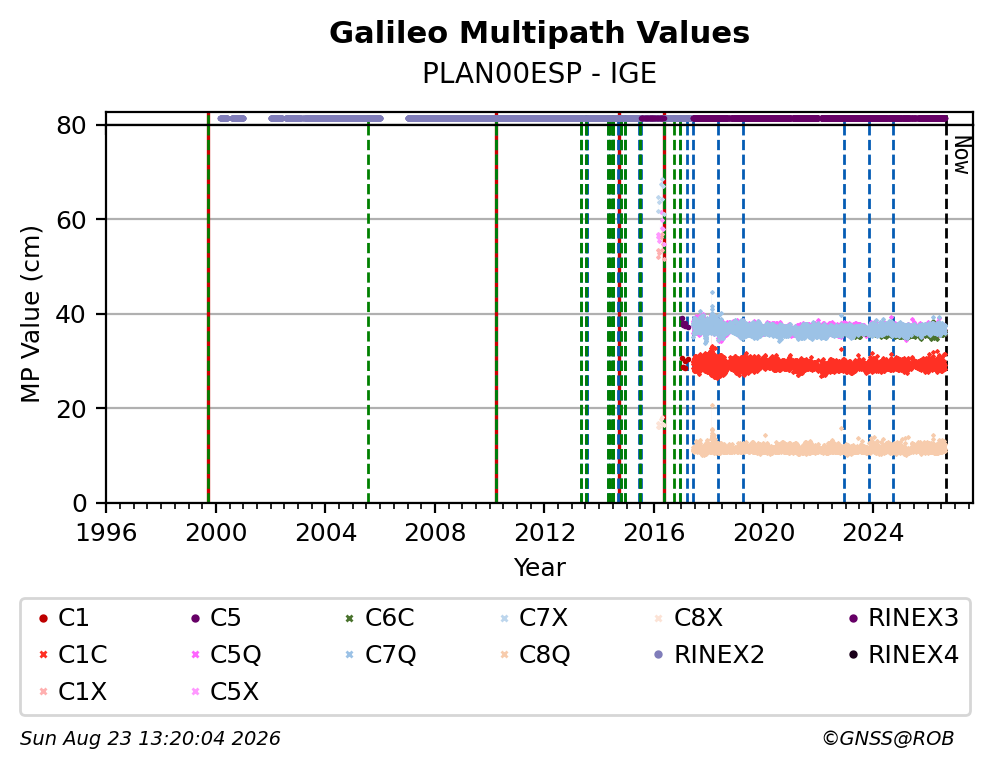
Task: Click the MP Value (cm) axis label
Action: pyautogui.click(x=30, y=314)
